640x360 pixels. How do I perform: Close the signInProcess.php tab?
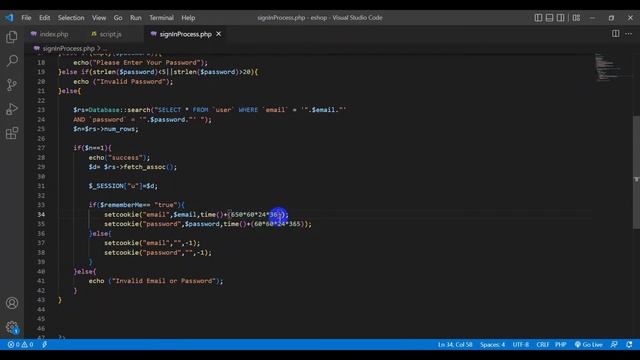pyautogui.click(x=219, y=34)
